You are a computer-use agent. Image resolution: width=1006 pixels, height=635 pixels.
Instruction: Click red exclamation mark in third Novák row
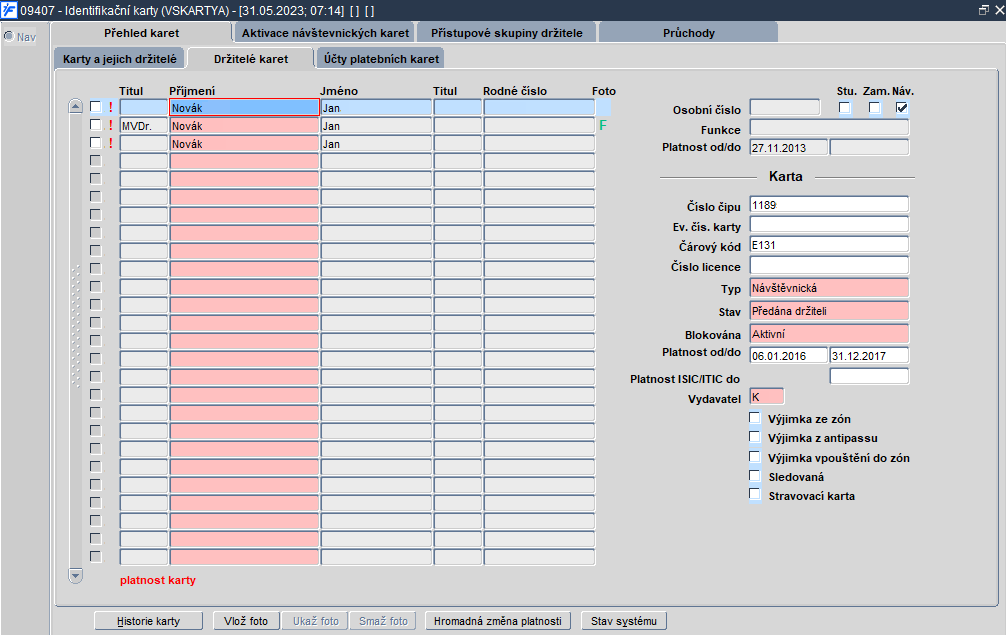coord(110,143)
